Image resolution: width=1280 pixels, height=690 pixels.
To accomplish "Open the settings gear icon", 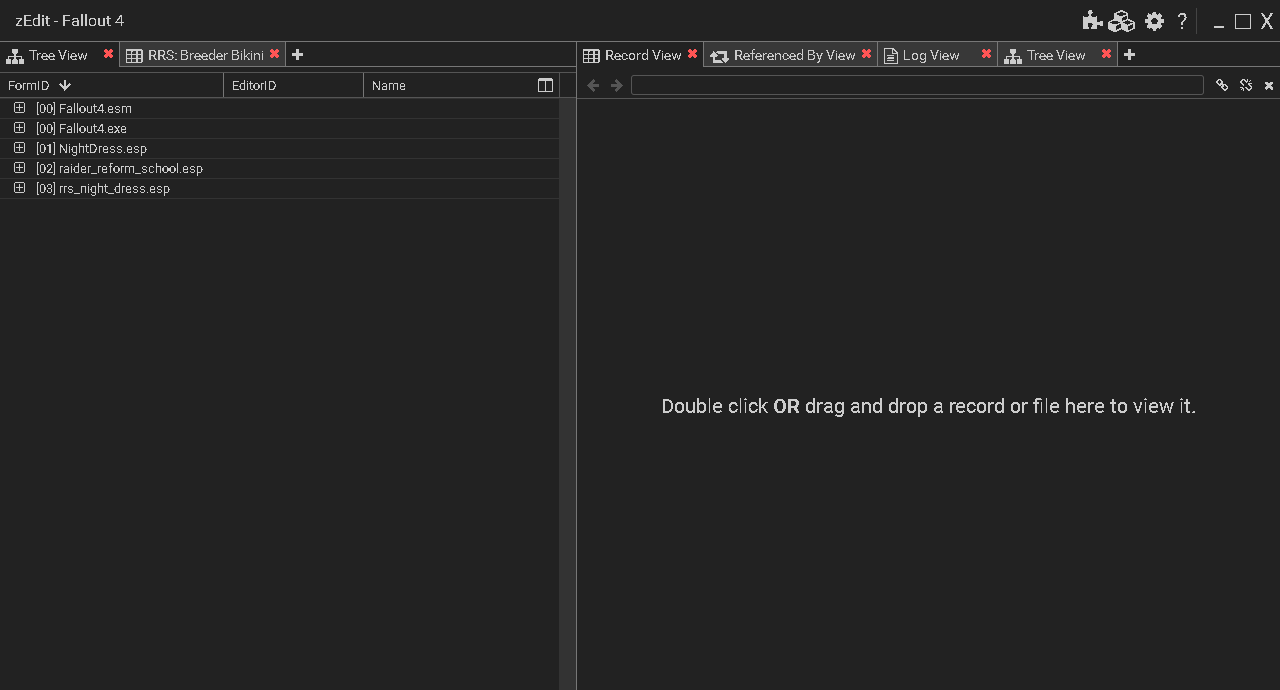I will (x=1154, y=21).
